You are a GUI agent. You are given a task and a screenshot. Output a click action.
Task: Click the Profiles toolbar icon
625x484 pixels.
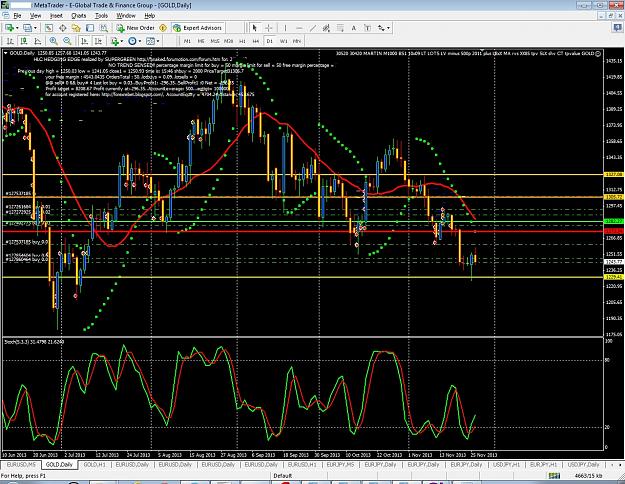pos(27,28)
